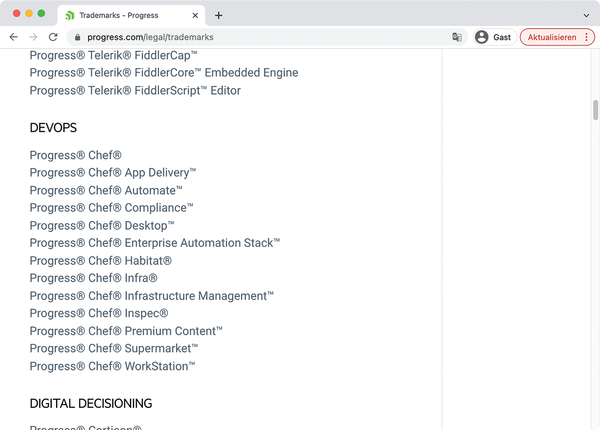Click the plain Progress Chef entry
The height and width of the screenshot is (430, 600).
pos(75,155)
